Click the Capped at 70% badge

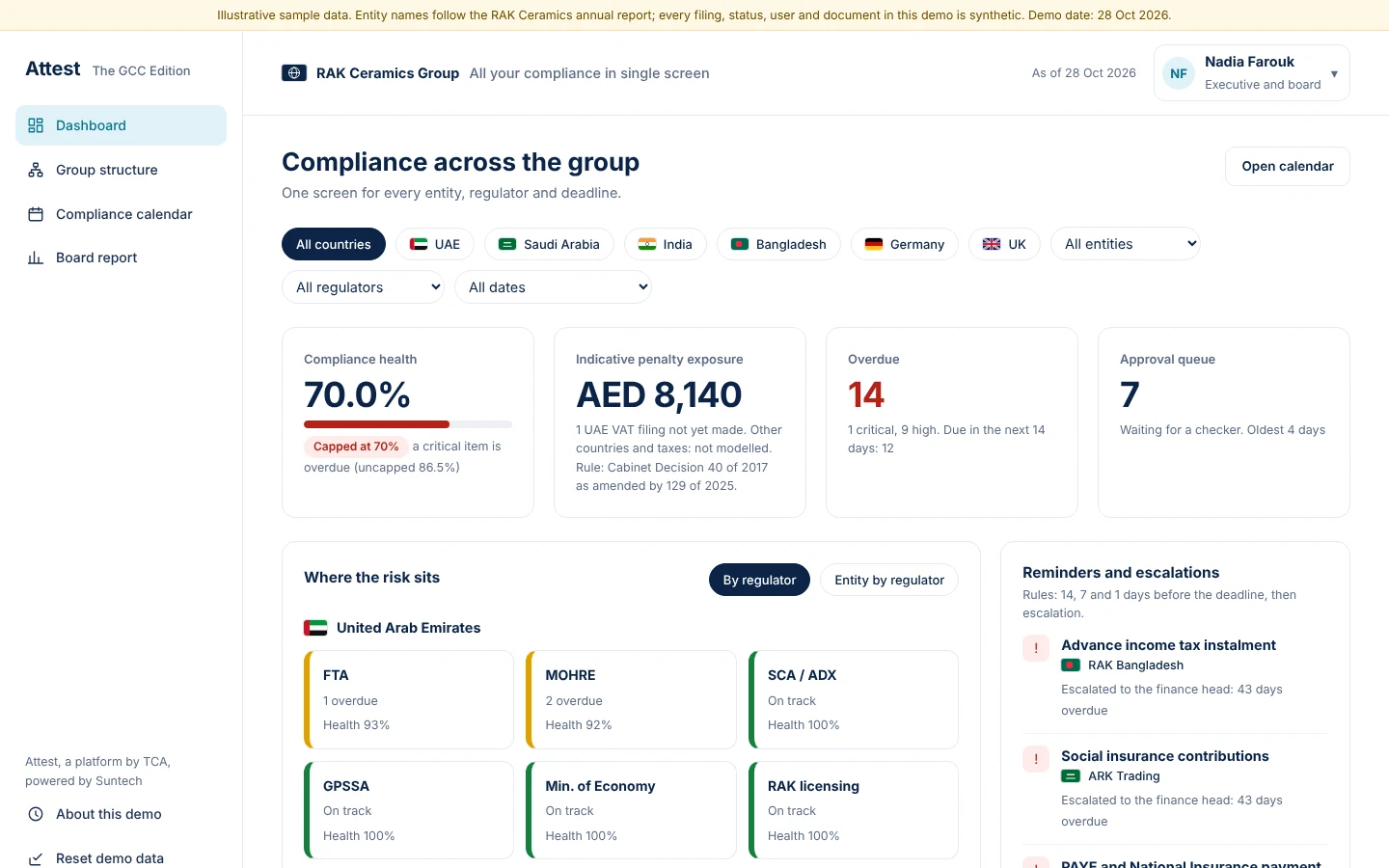coord(356,447)
